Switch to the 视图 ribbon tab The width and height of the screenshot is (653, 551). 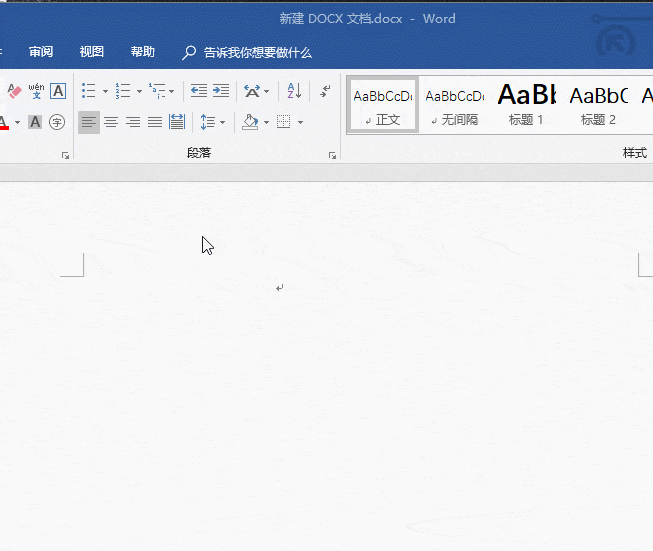tap(92, 52)
